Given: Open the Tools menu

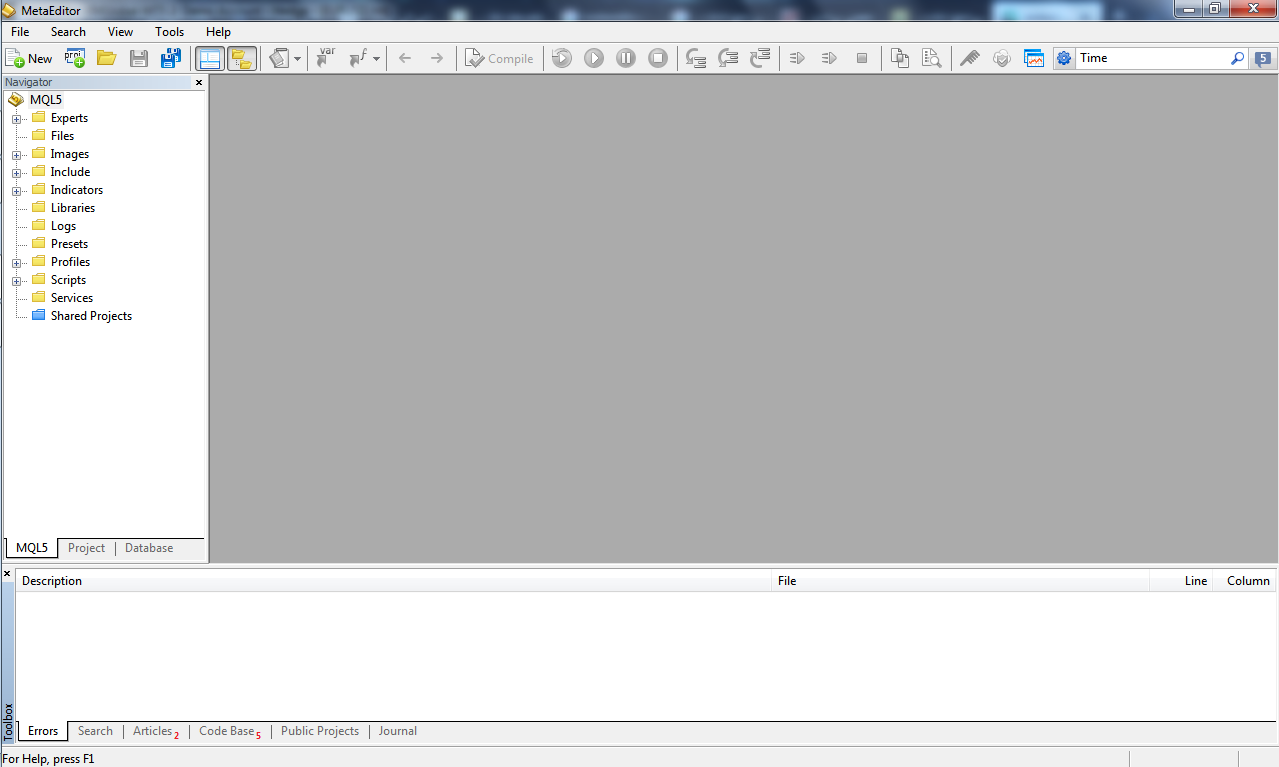Looking at the screenshot, I should [x=169, y=32].
